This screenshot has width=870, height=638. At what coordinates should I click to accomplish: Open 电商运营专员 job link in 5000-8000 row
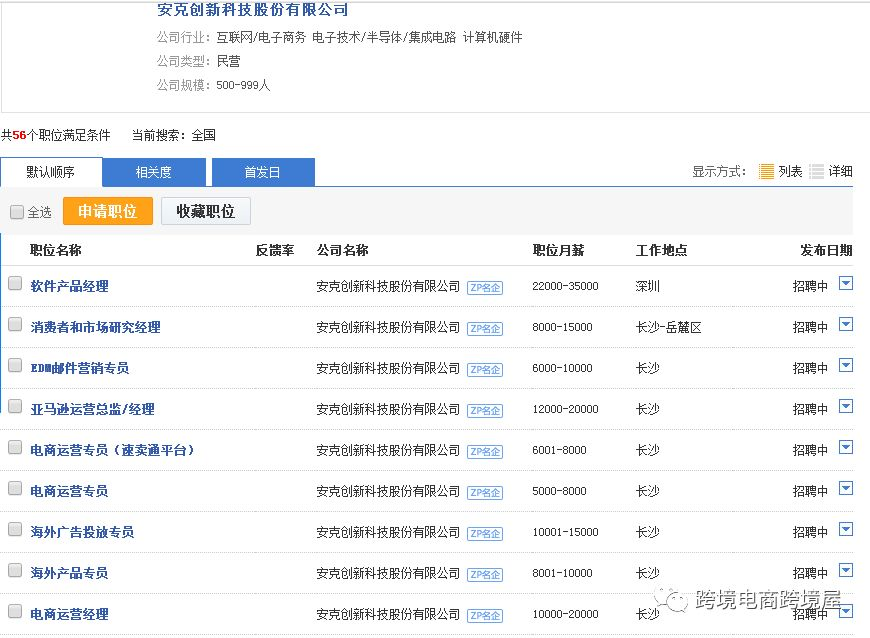pyautogui.click(x=69, y=492)
